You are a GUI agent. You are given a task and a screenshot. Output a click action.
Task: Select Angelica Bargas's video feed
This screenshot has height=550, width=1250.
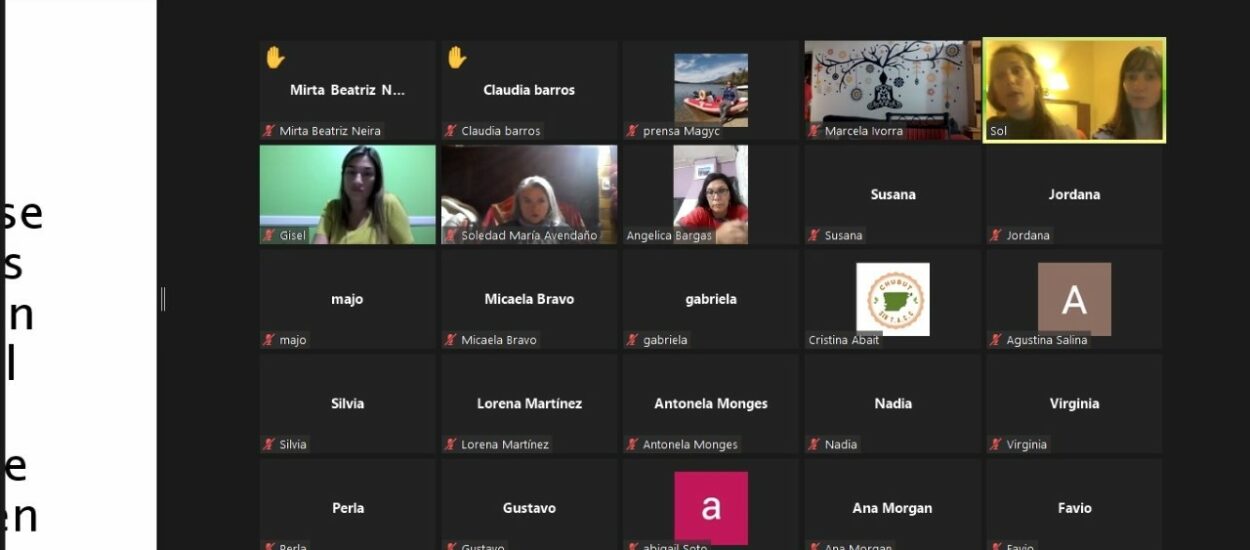711,195
